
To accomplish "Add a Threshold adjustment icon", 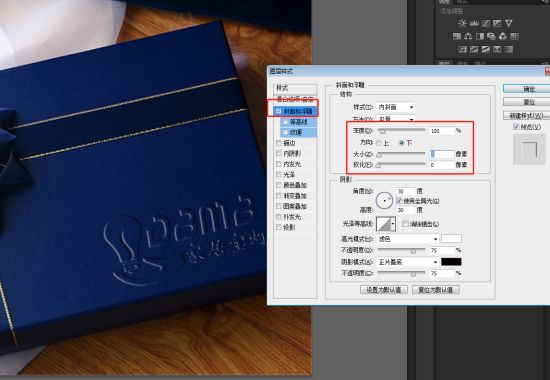I will pyautogui.click(x=486, y=49).
